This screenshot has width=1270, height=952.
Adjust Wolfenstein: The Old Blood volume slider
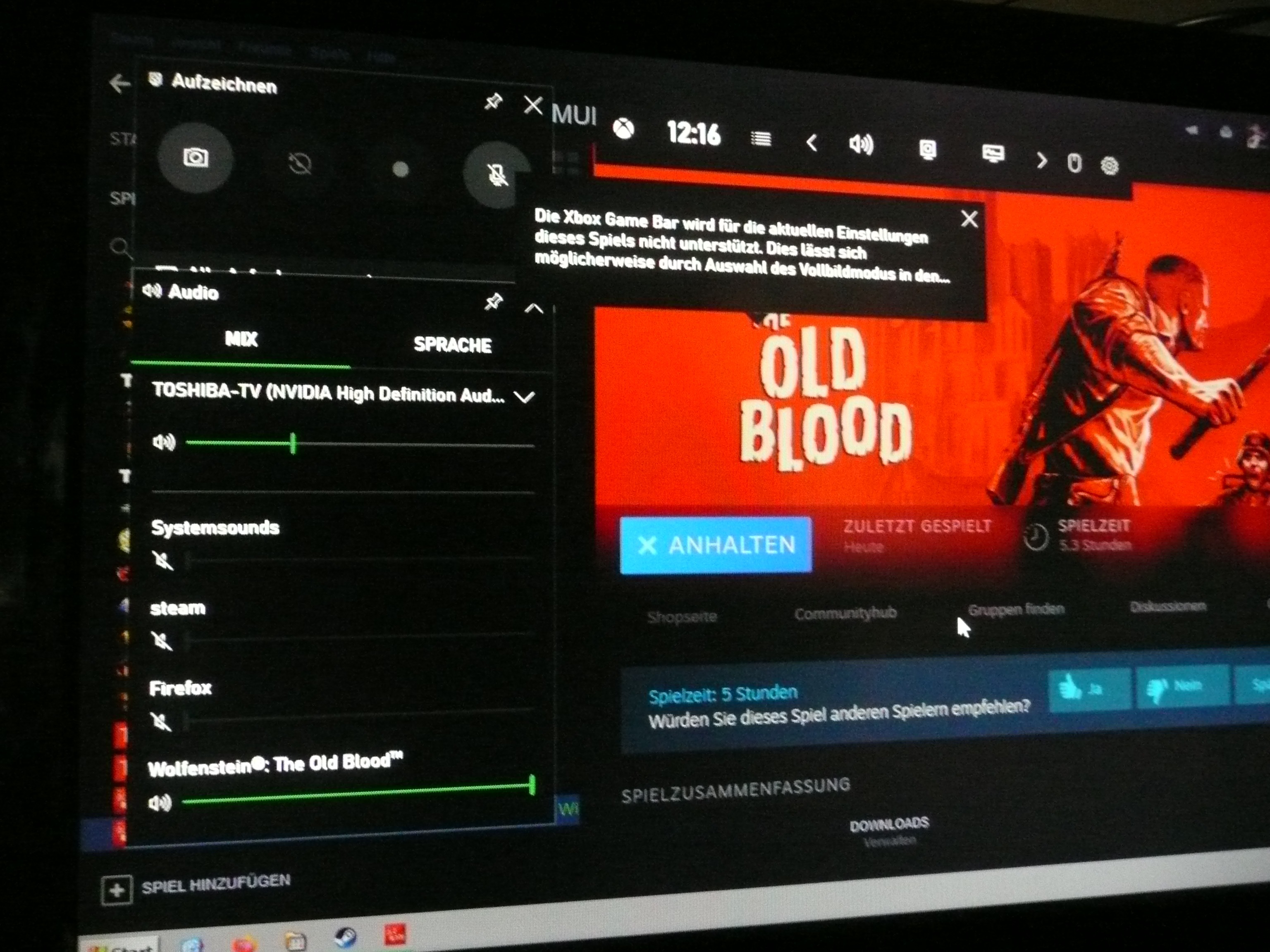click(358, 793)
